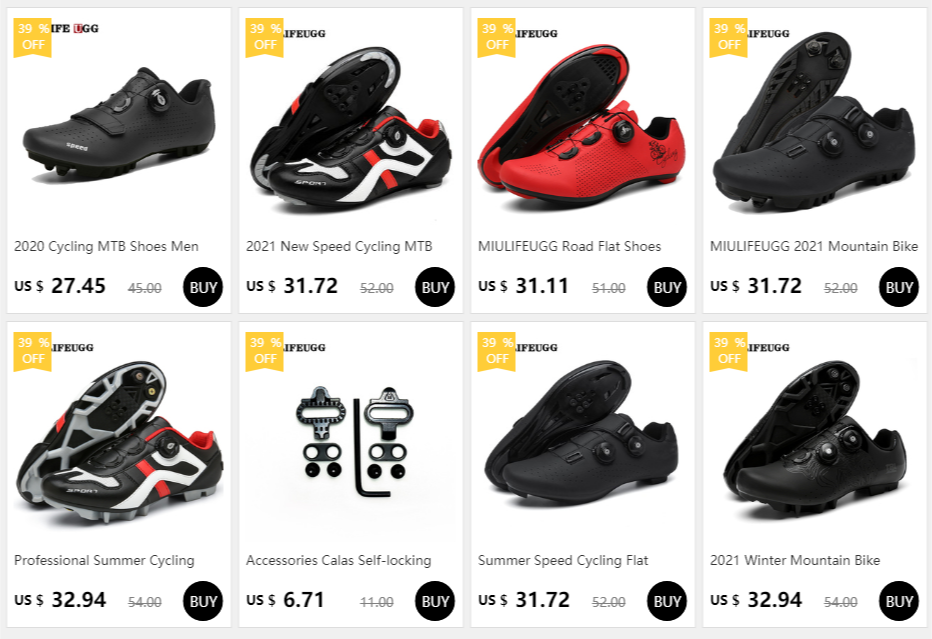Viewport: 932px width, 639px height.
Task: Open the black single-shoe MTB image priced 27.45
Action: tap(119, 123)
